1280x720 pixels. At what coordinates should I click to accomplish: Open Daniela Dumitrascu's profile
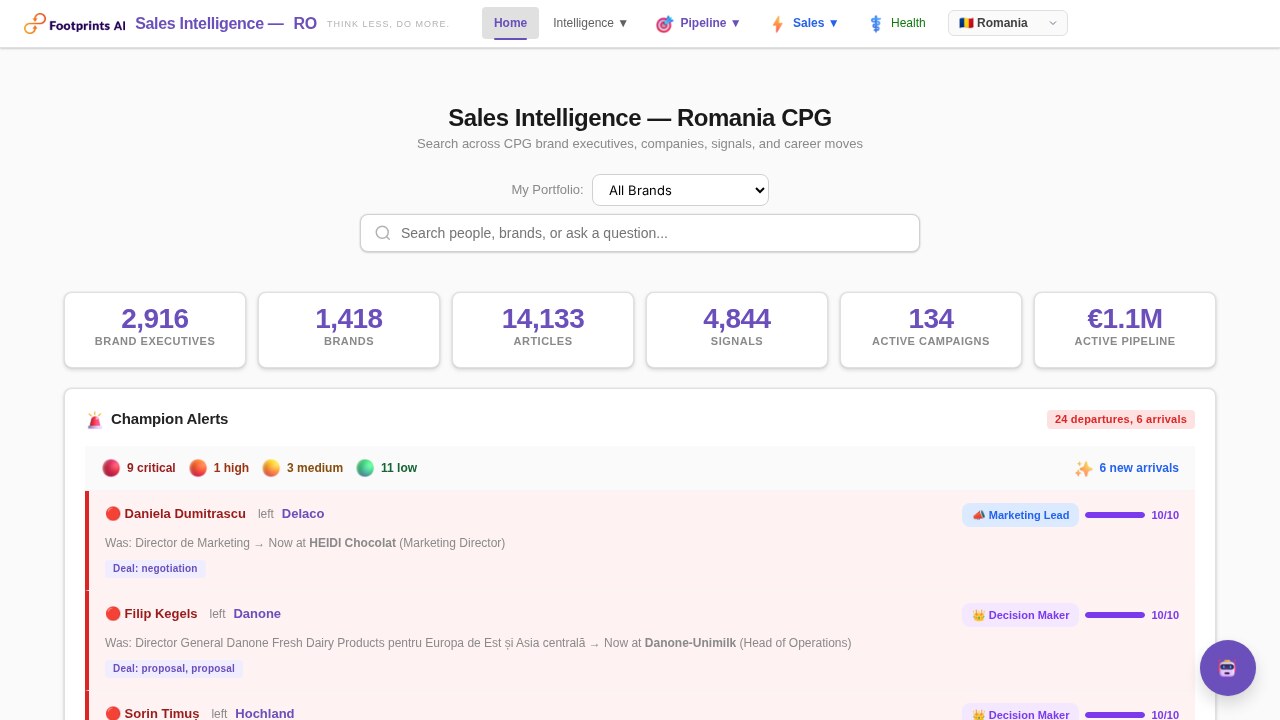coord(185,514)
